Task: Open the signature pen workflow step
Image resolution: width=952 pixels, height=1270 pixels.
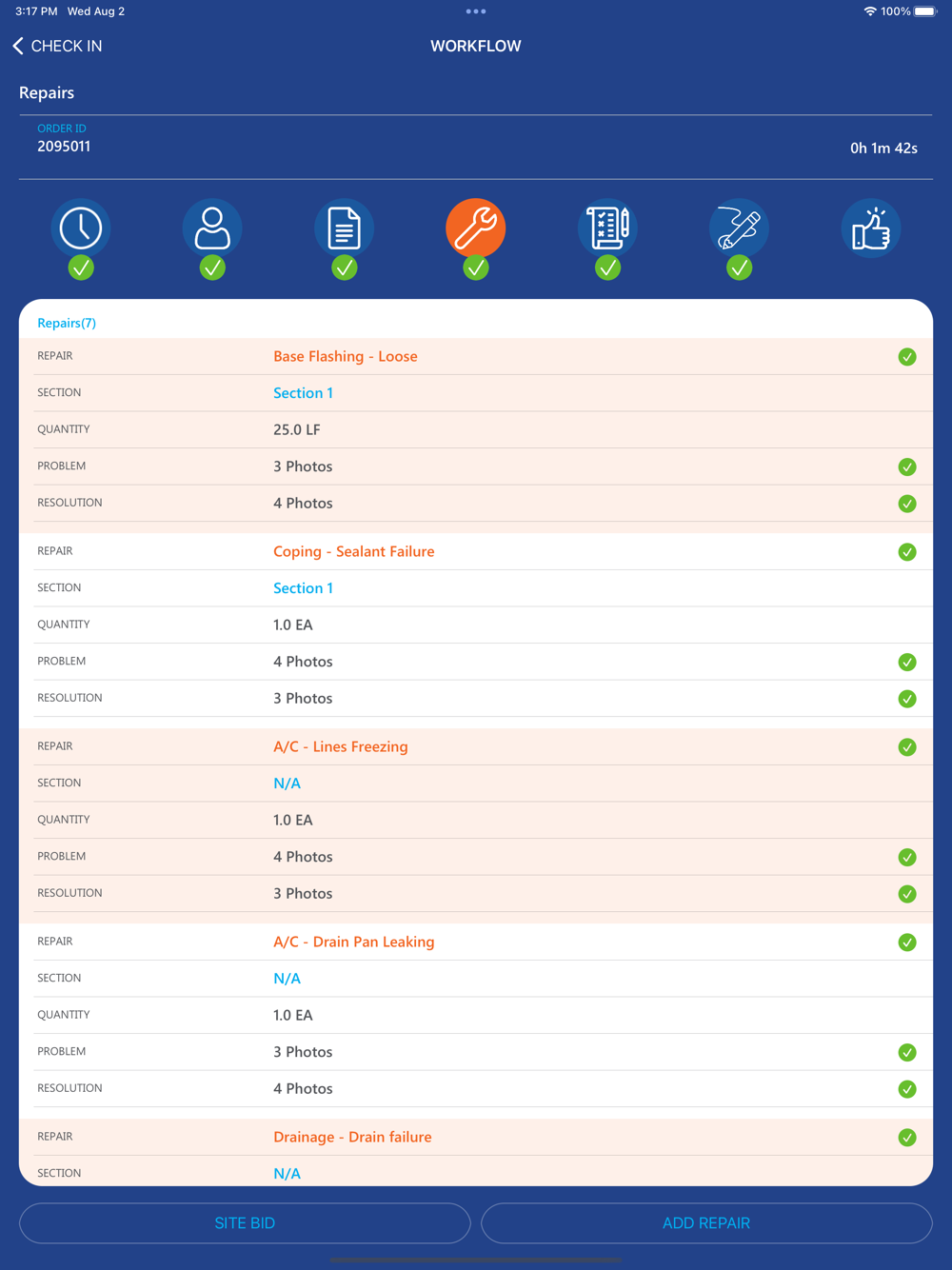Action: [x=739, y=228]
